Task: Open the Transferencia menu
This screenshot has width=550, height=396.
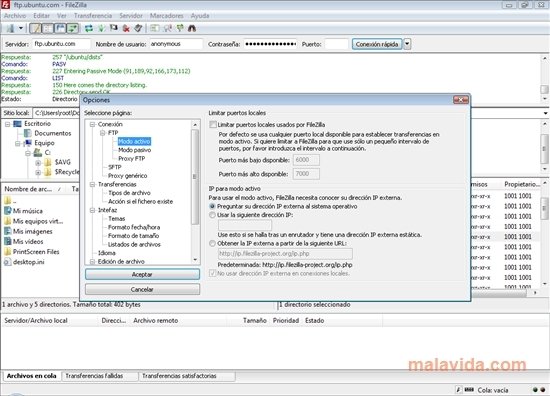Action: (93, 16)
